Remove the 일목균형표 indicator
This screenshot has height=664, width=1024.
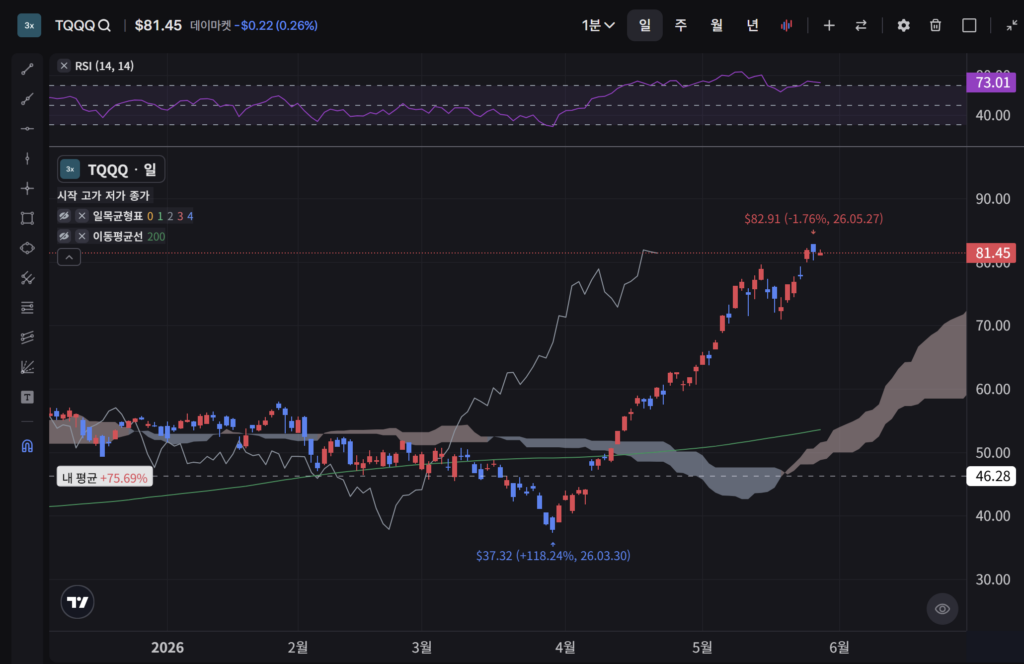point(82,215)
